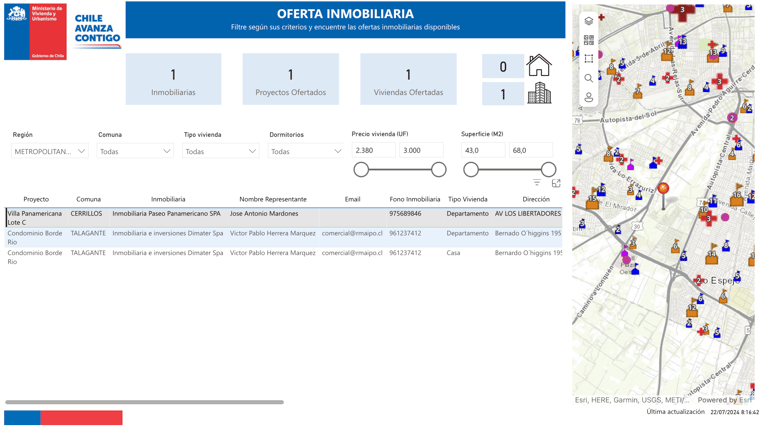768x434 pixels.
Task: Click the blue map marker numbered 13
Action: [x=682, y=42]
